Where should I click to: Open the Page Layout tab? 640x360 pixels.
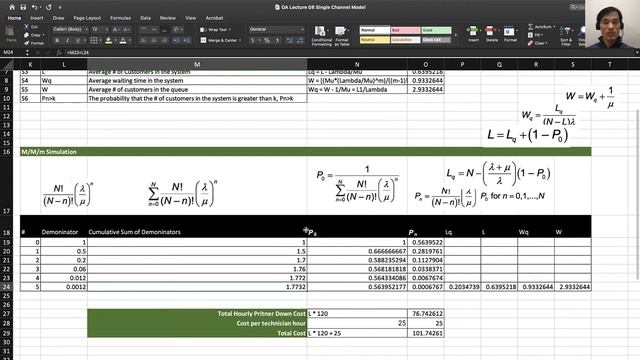click(87, 18)
